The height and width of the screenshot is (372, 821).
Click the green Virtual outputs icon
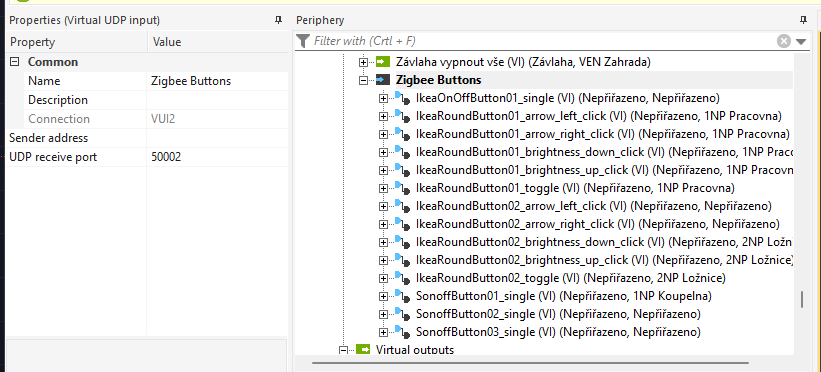(363, 349)
